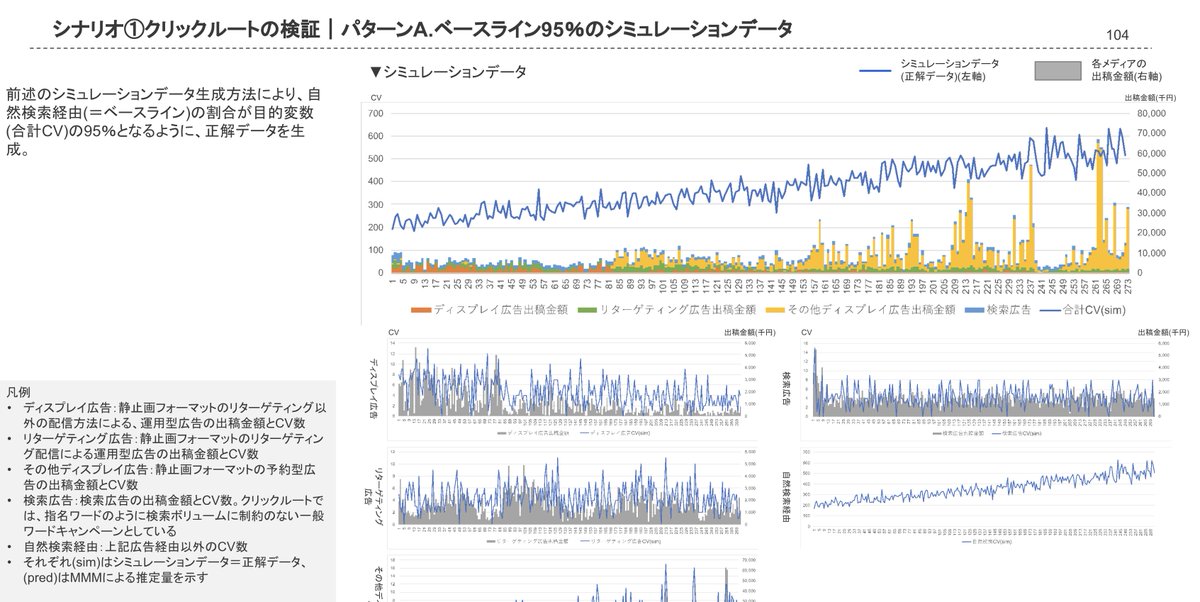Click the paragraph beginning 前述のシミュレーションデータ生成方法により
The width and height of the screenshot is (1200, 602).
[x=164, y=122]
